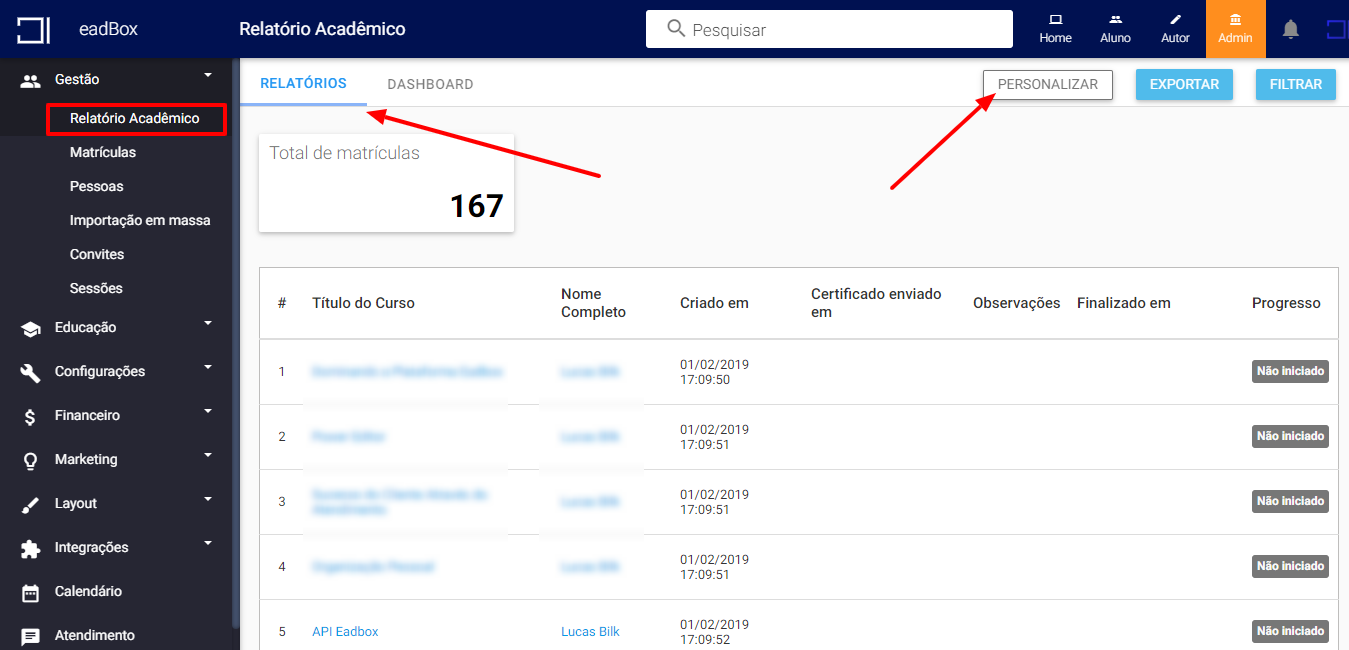The height and width of the screenshot is (650, 1349).
Task: Click the Financeiro dollar icon
Action: [31, 416]
